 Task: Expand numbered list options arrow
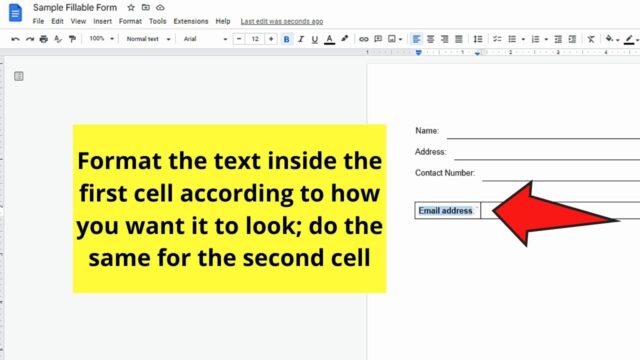(546, 39)
